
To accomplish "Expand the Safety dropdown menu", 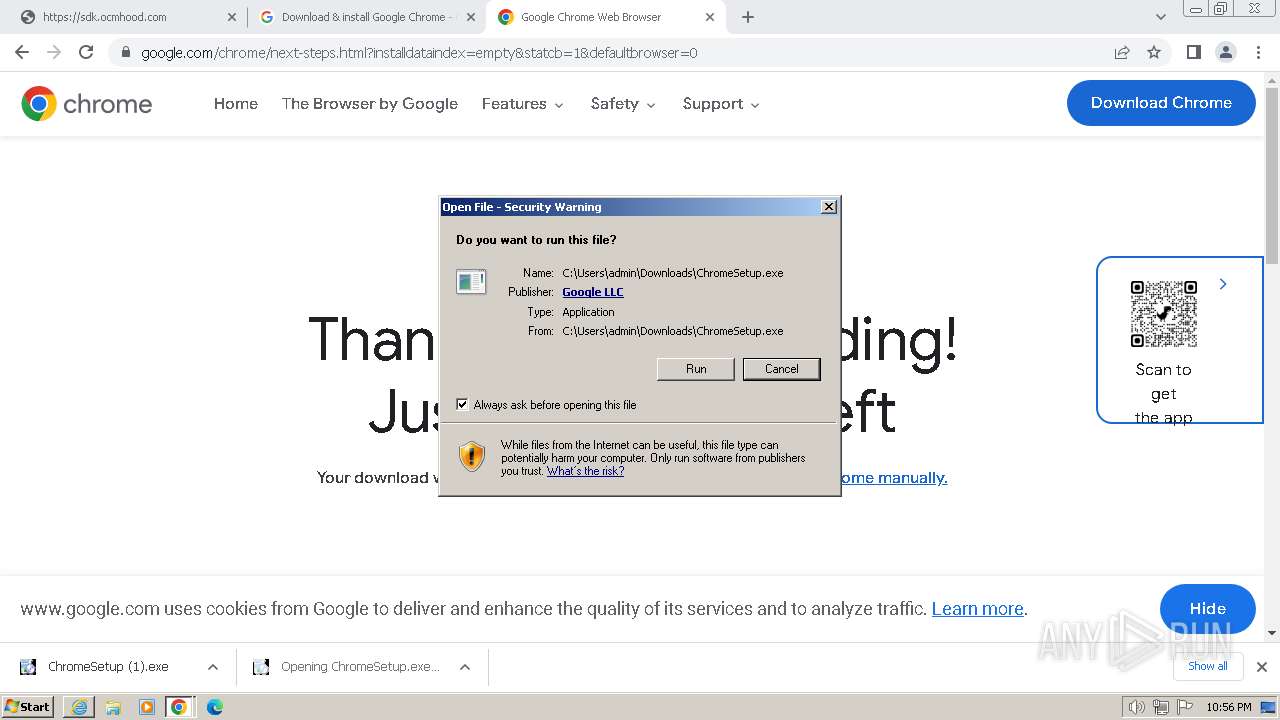I will (x=623, y=104).
